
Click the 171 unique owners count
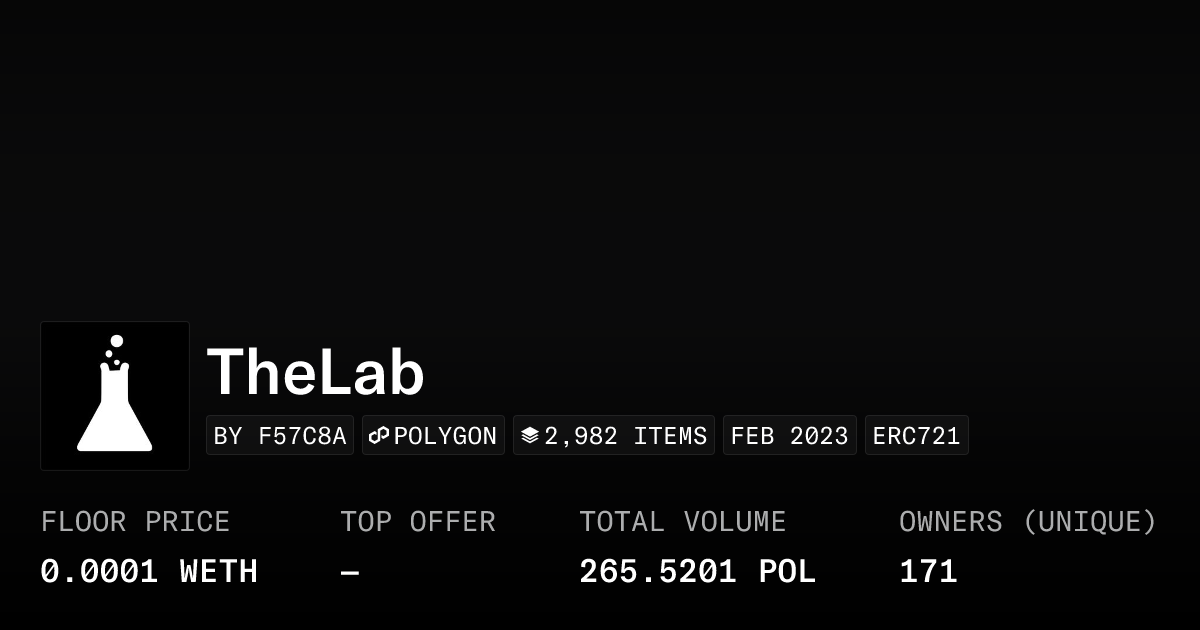coord(928,572)
